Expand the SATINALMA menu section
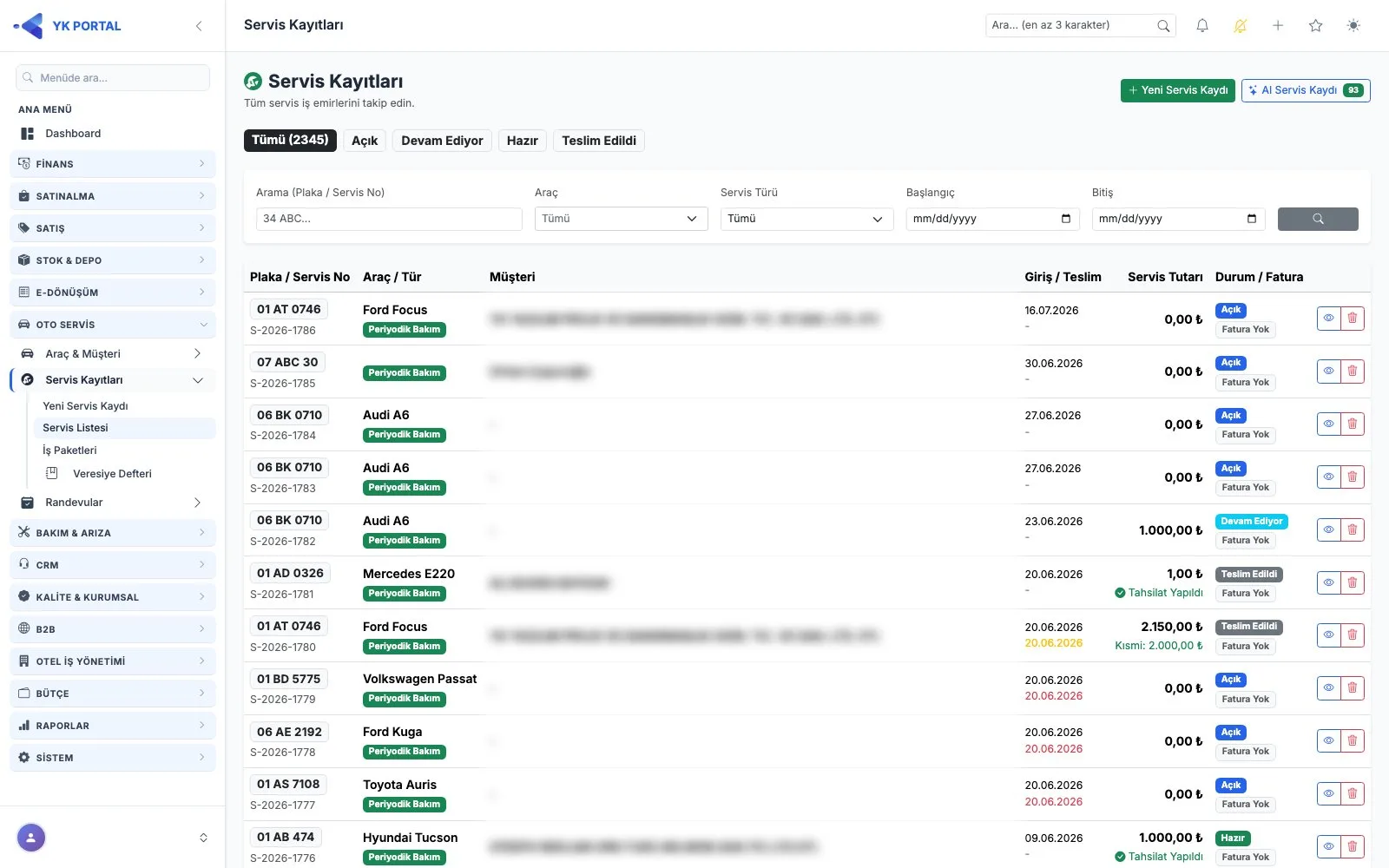The image size is (1389, 868). (113, 196)
